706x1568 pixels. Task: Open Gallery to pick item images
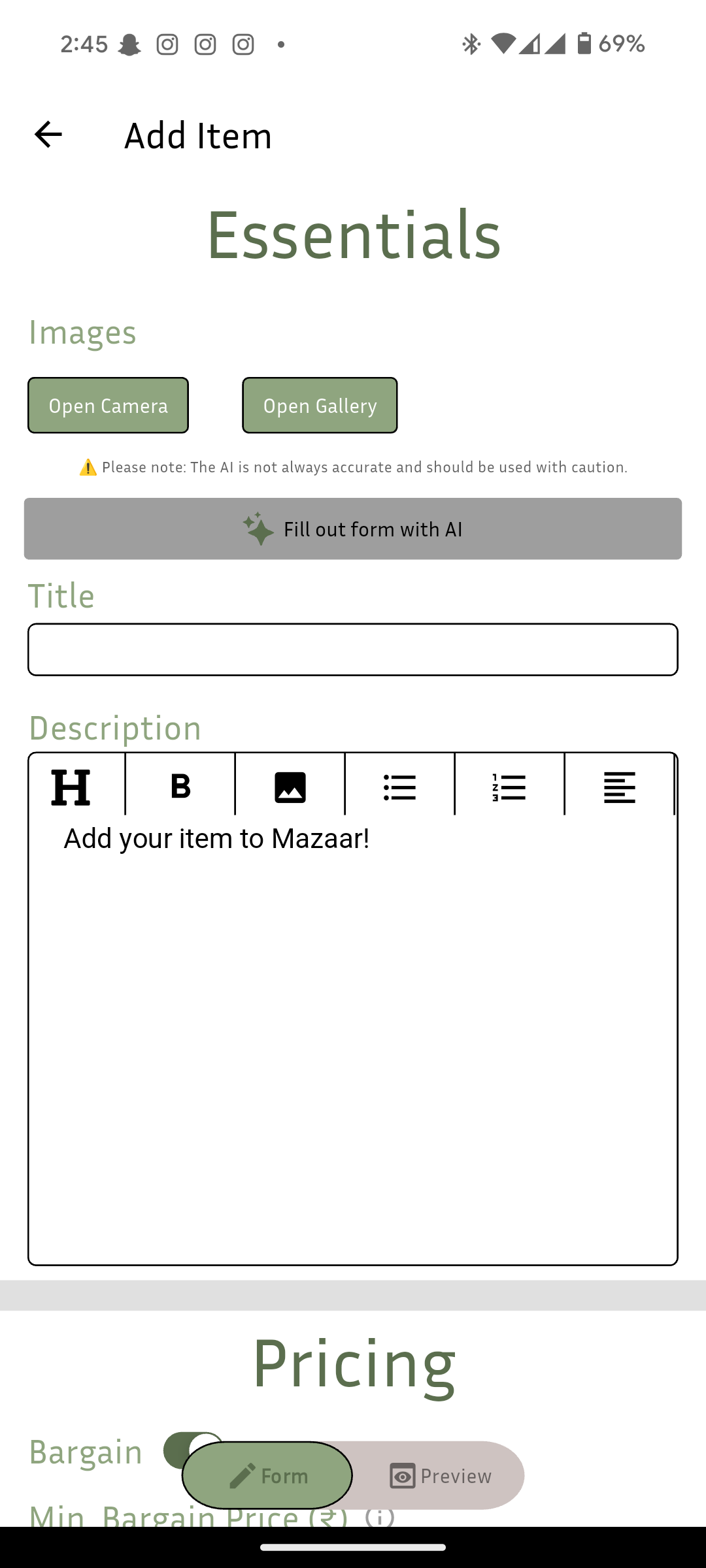(x=320, y=405)
